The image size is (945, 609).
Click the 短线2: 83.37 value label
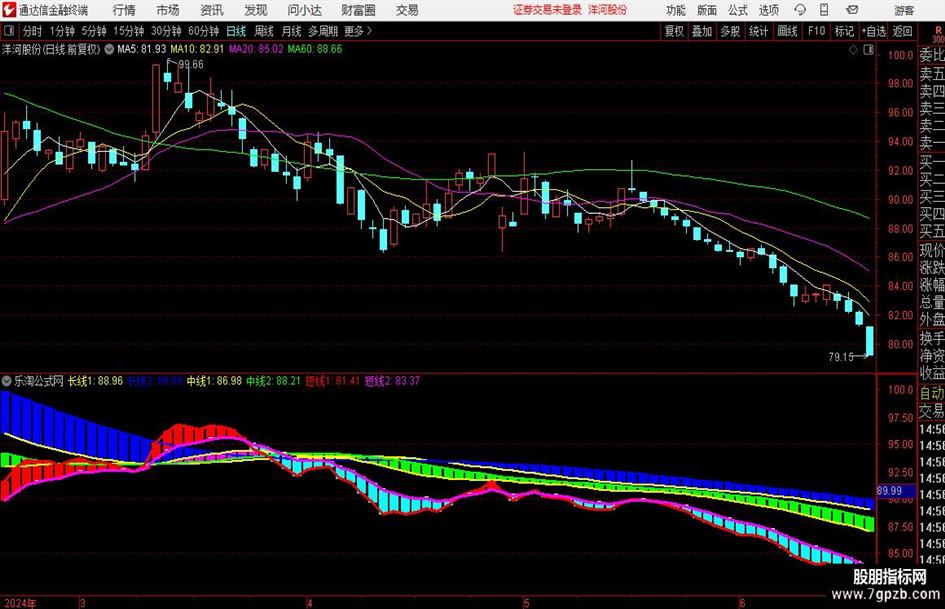392,381
